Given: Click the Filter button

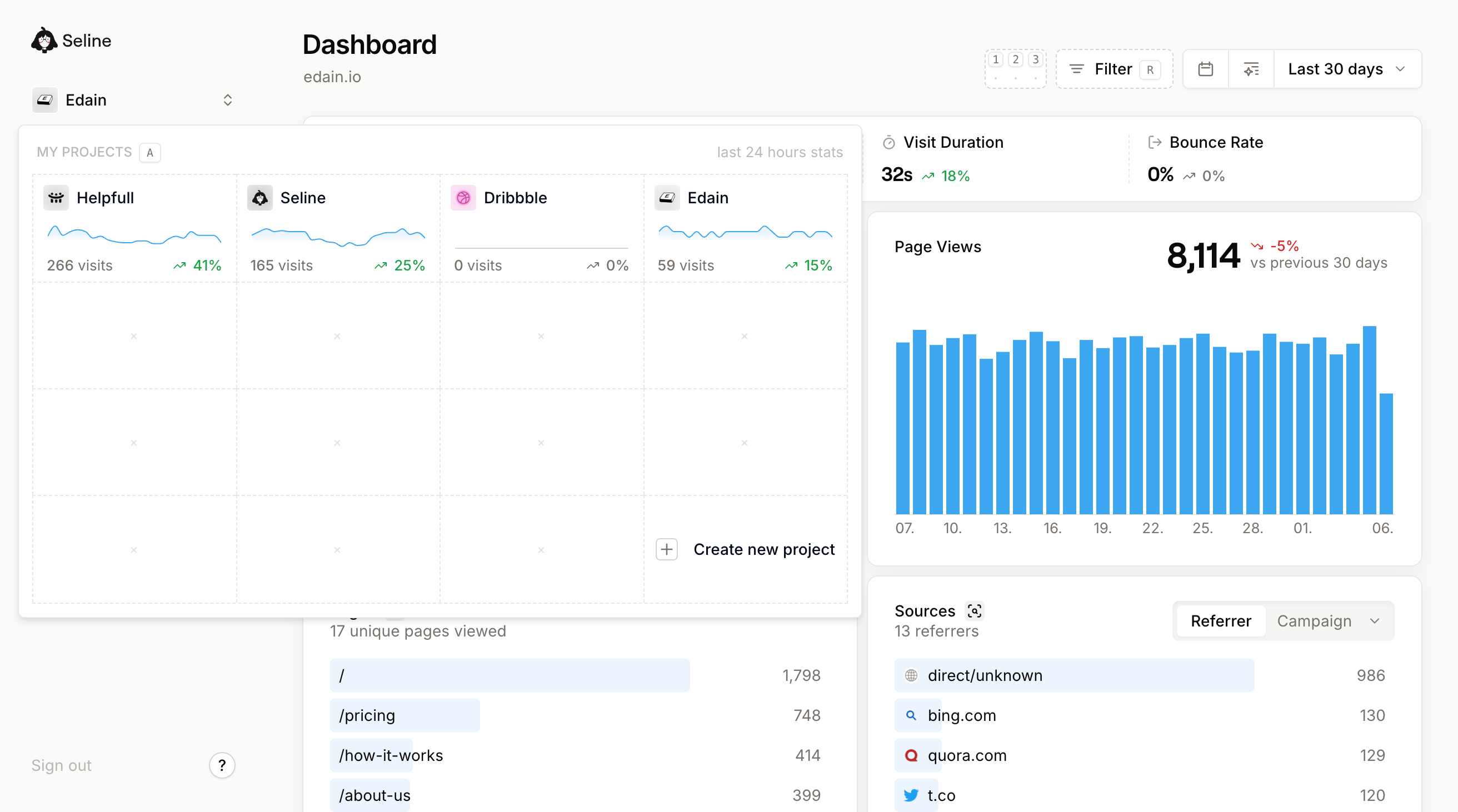Looking at the screenshot, I should coord(1114,69).
